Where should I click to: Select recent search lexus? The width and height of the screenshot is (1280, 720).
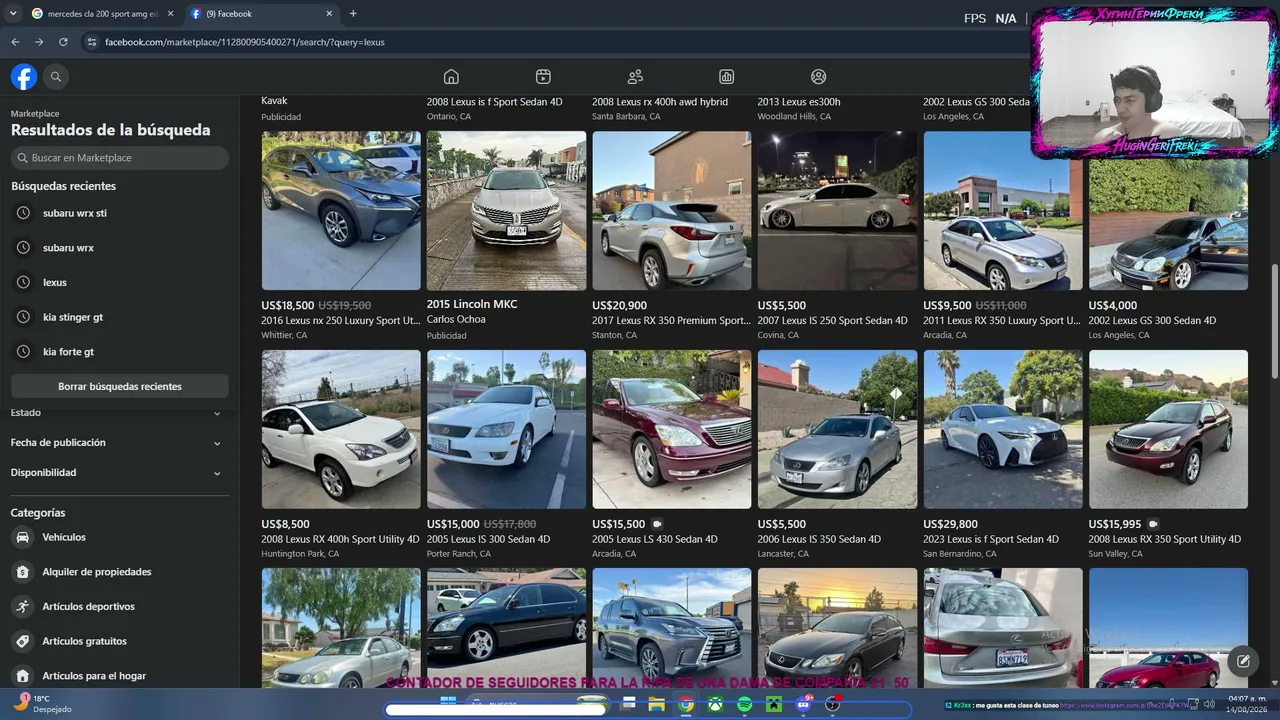point(119,283)
